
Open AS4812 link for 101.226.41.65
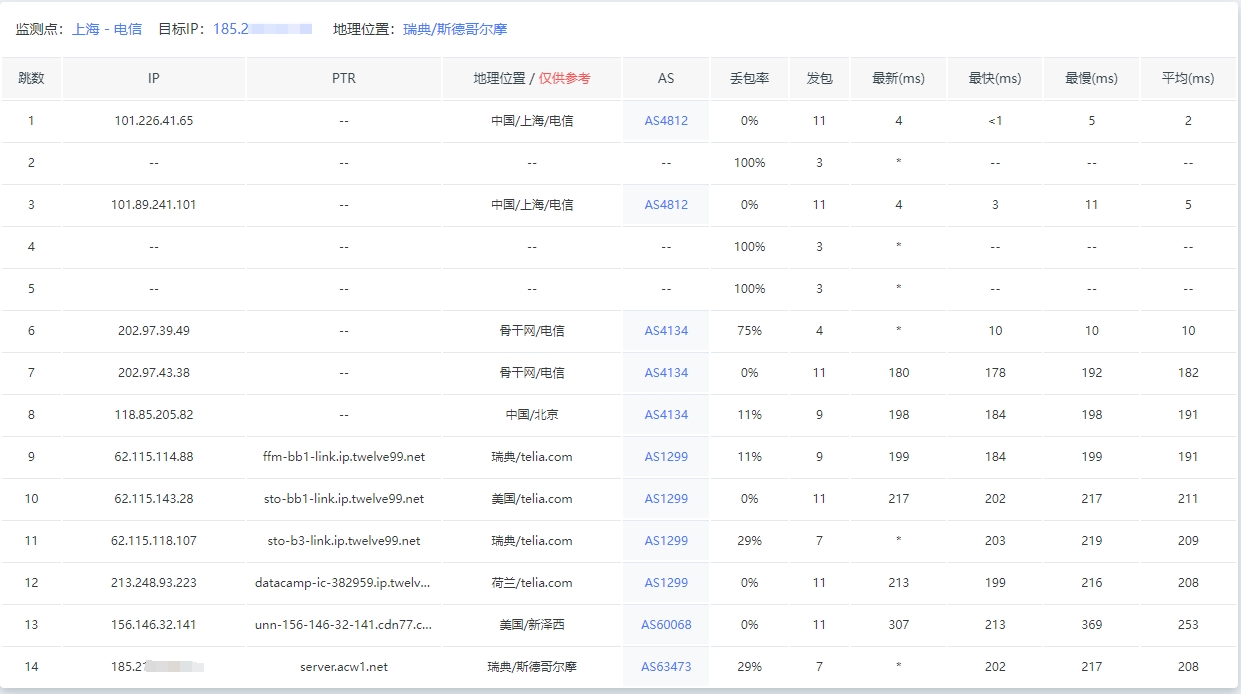[x=666, y=121]
